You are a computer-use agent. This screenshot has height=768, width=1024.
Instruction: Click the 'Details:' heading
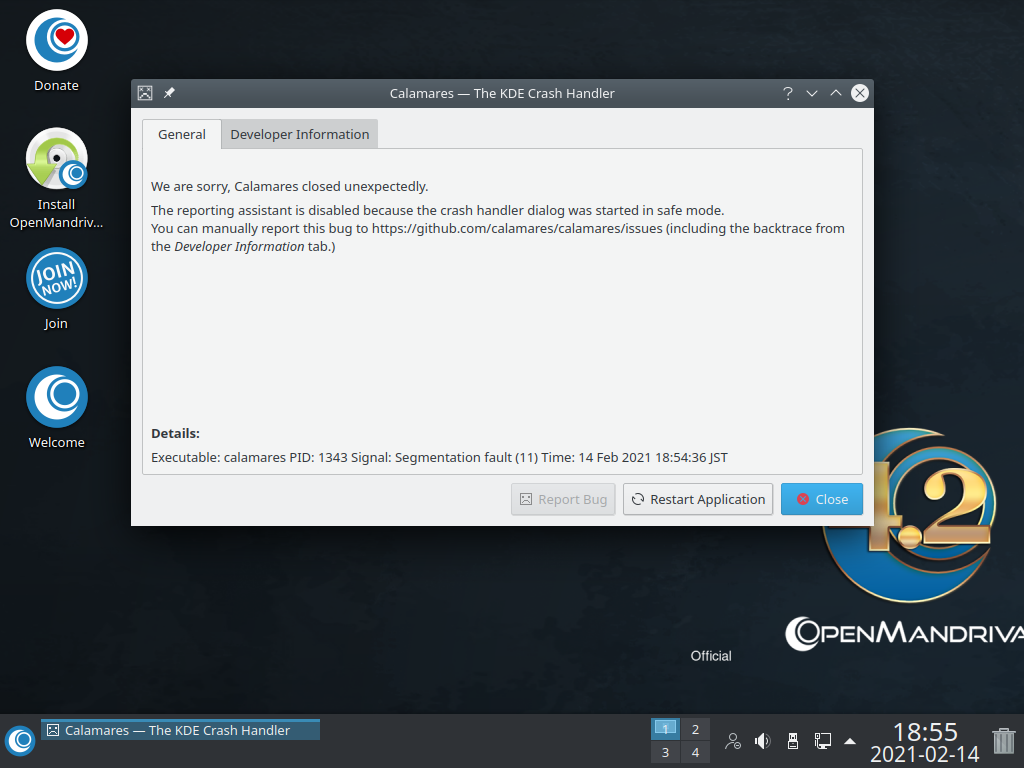click(x=175, y=434)
